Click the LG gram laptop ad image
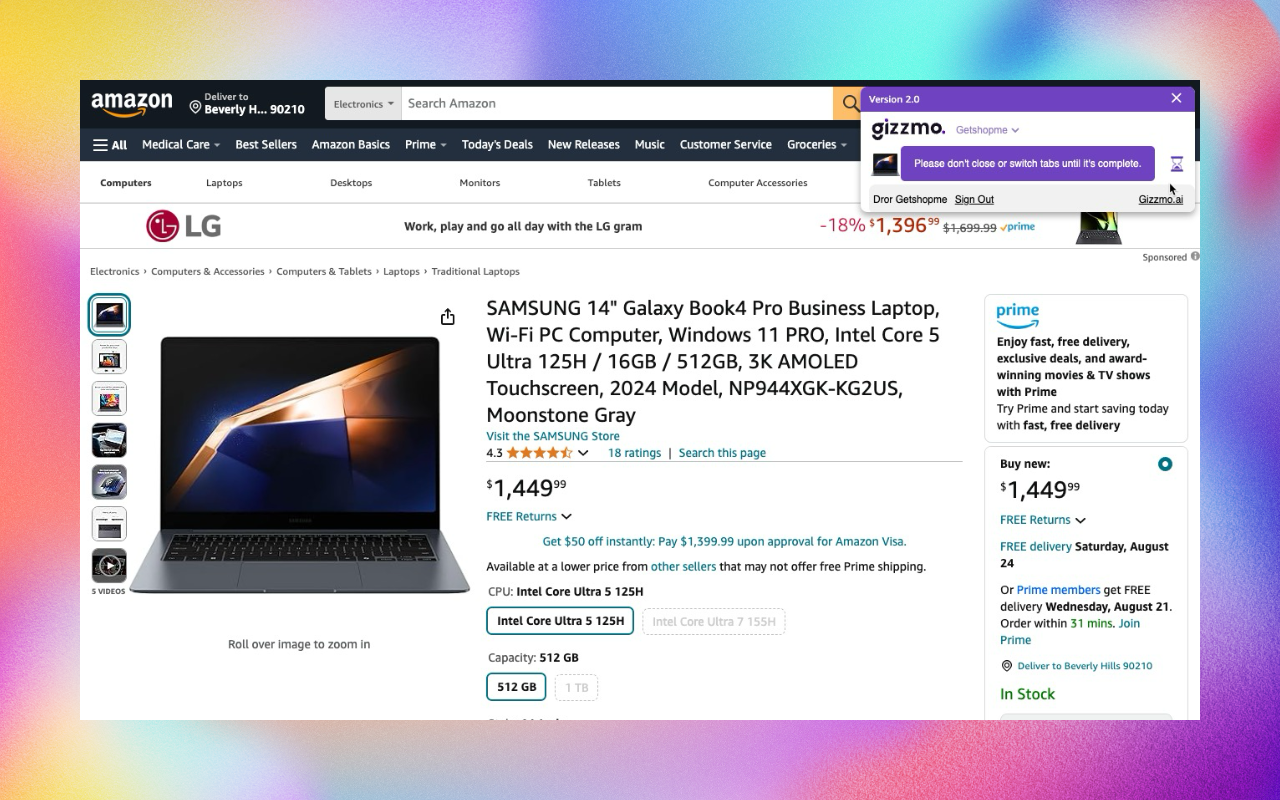 click(1098, 226)
